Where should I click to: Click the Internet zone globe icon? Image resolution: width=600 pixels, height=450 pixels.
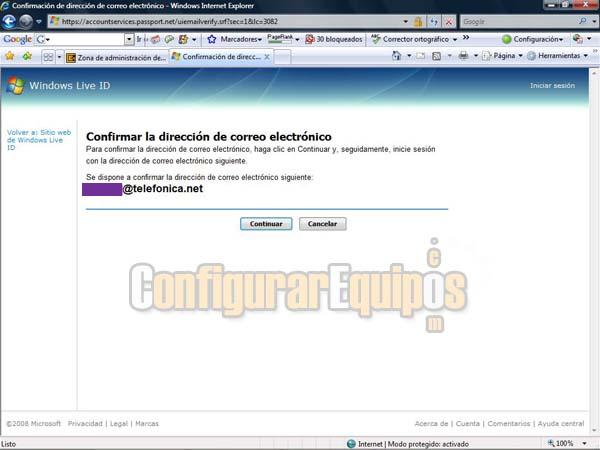click(351, 444)
